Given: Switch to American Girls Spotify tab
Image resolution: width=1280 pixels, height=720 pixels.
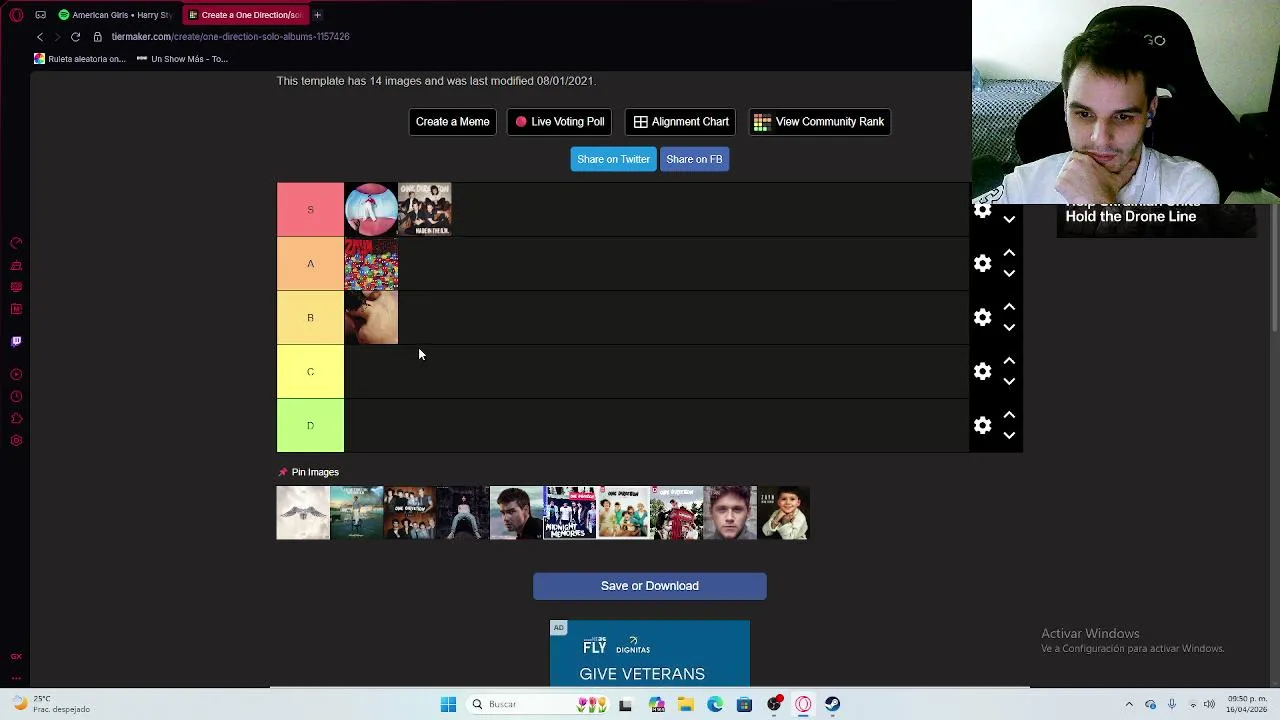Looking at the screenshot, I should point(115,15).
